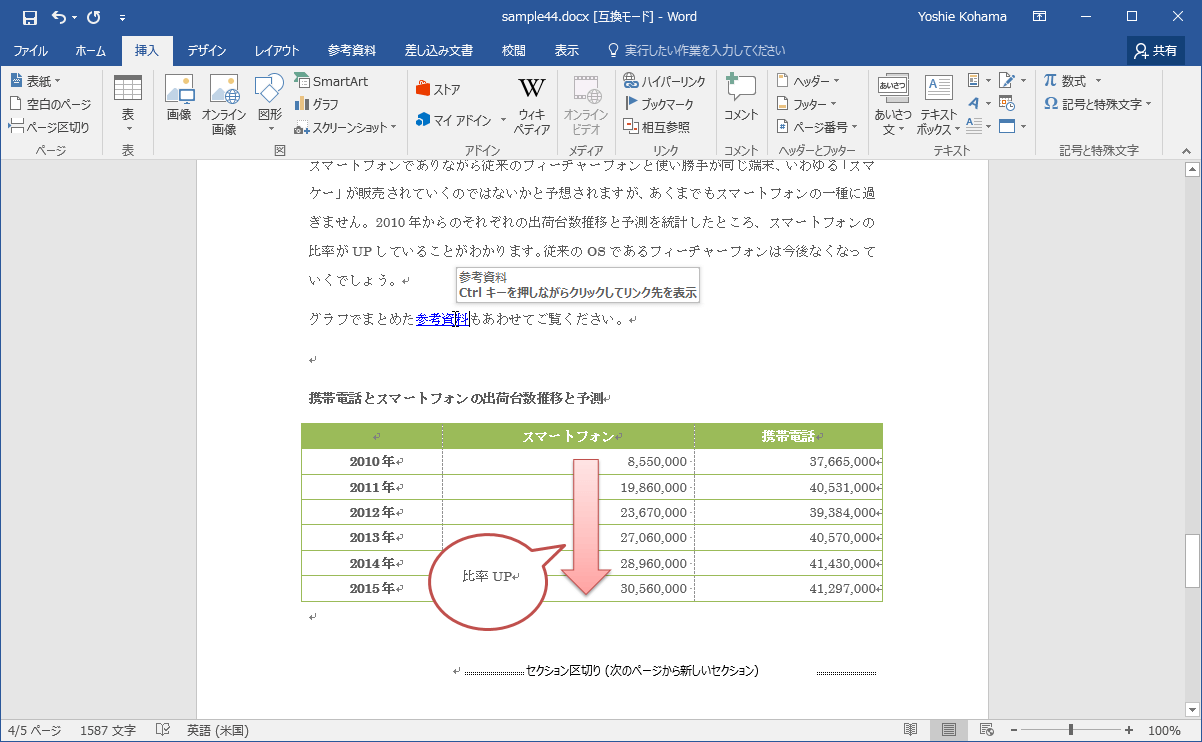Viewport: 1202px width, 742px height.
Task: Open word count via 1587 文字
Action: point(108,731)
